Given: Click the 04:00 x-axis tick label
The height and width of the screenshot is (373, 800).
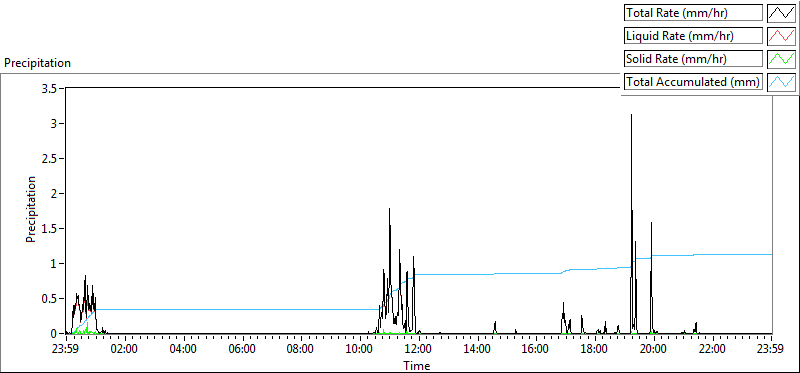Looking at the screenshot, I should coord(183,350).
